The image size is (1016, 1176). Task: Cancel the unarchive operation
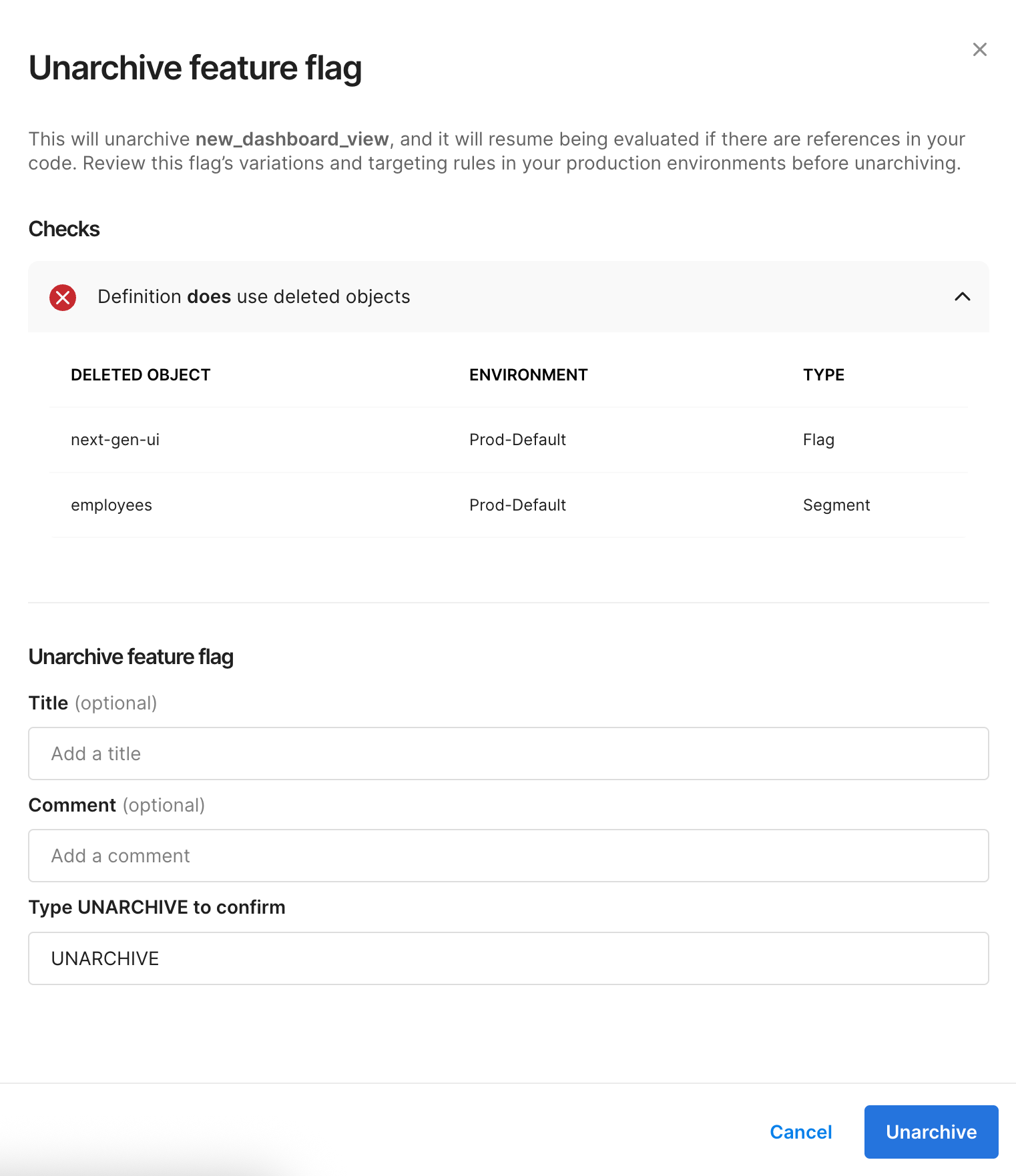(x=800, y=1132)
